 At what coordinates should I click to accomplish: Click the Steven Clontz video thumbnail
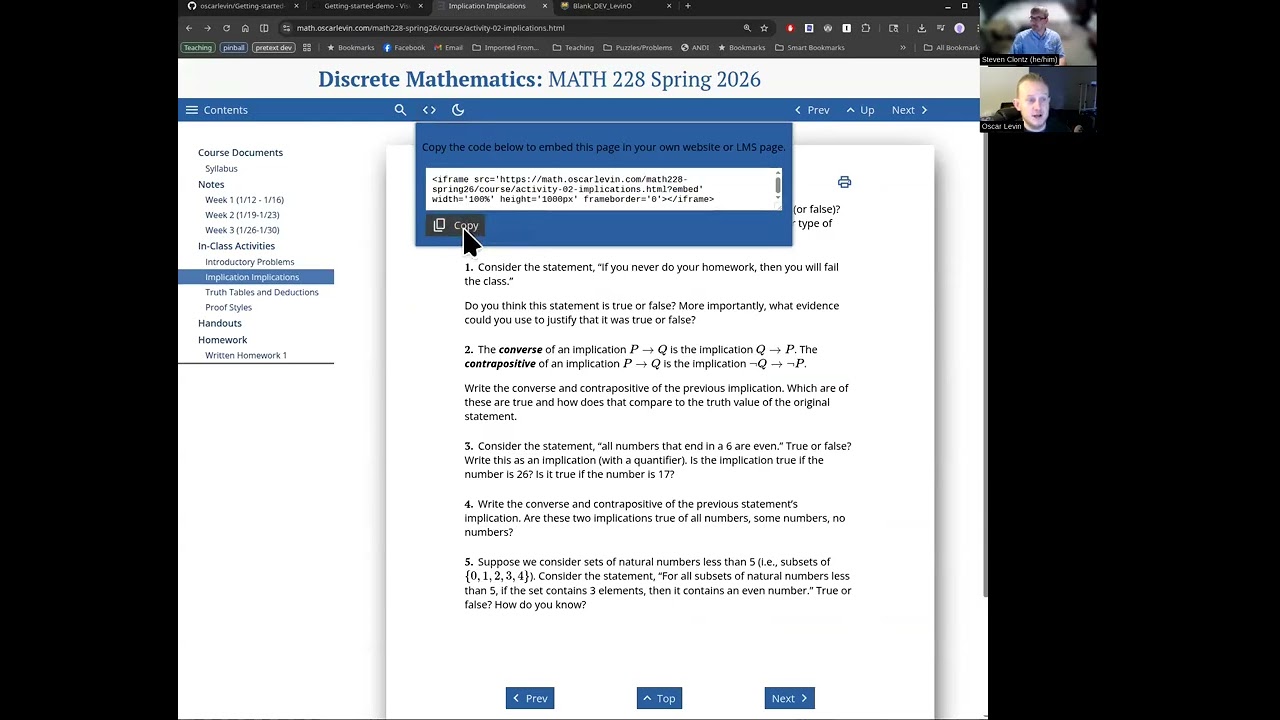click(x=1038, y=33)
